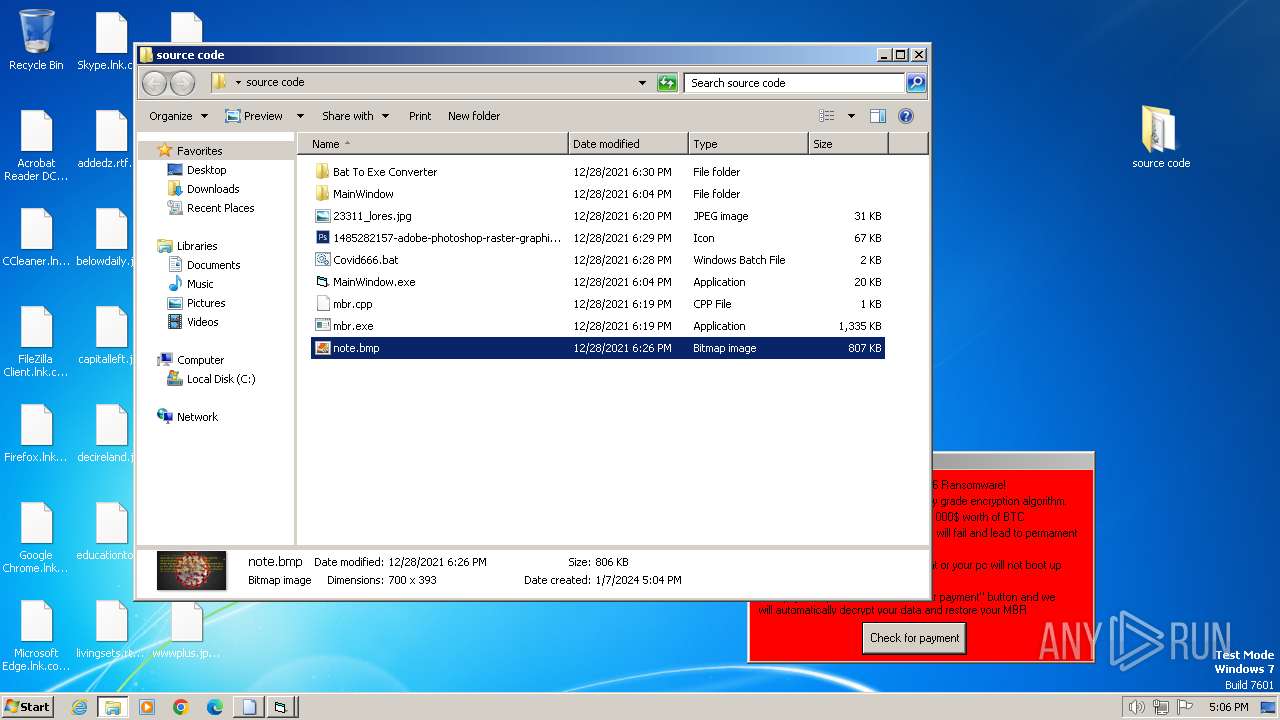Open Internet Explorer from the taskbar
Viewport: 1280px width, 720px height.
79,707
